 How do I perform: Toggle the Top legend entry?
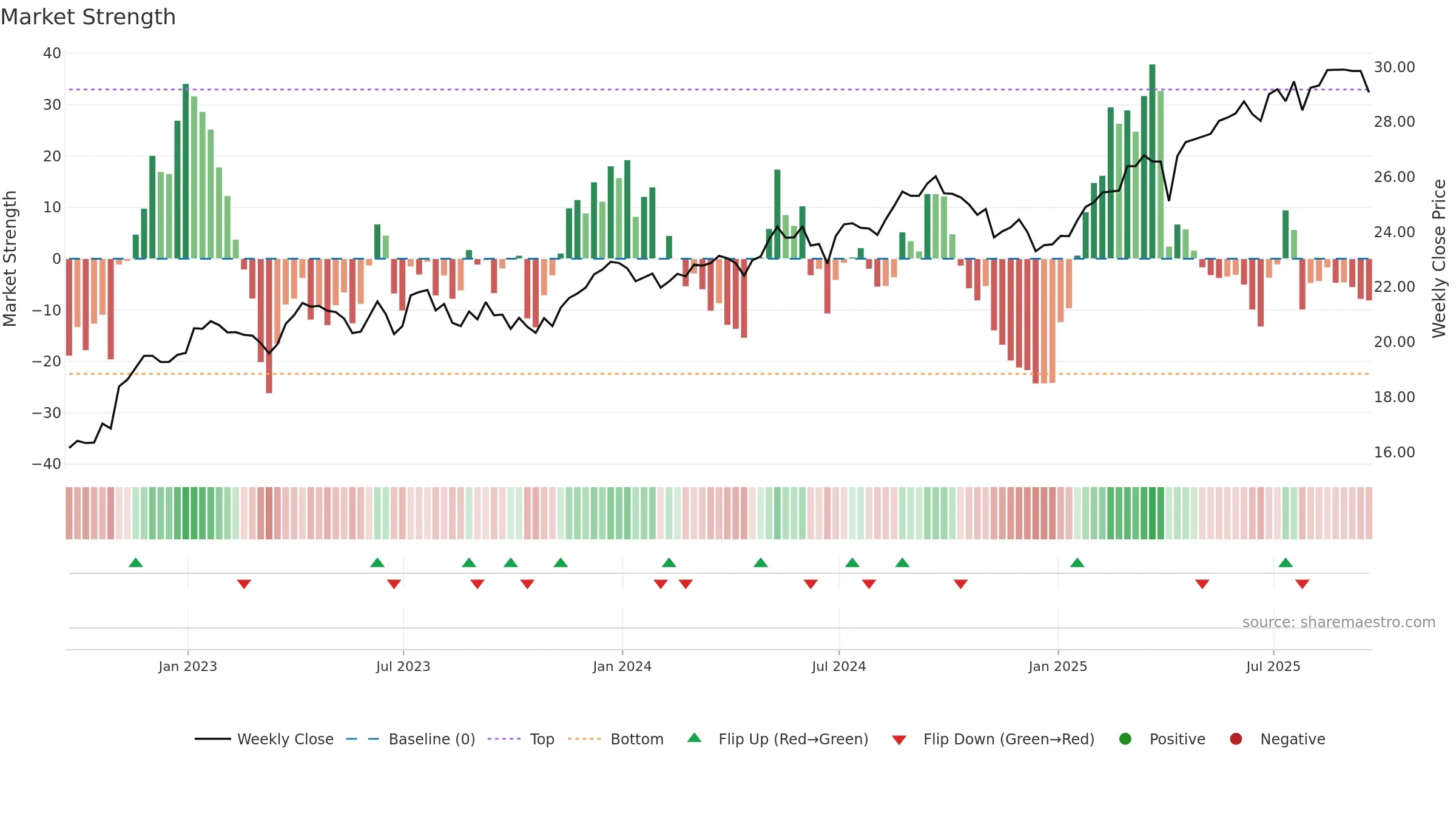click(521, 739)
